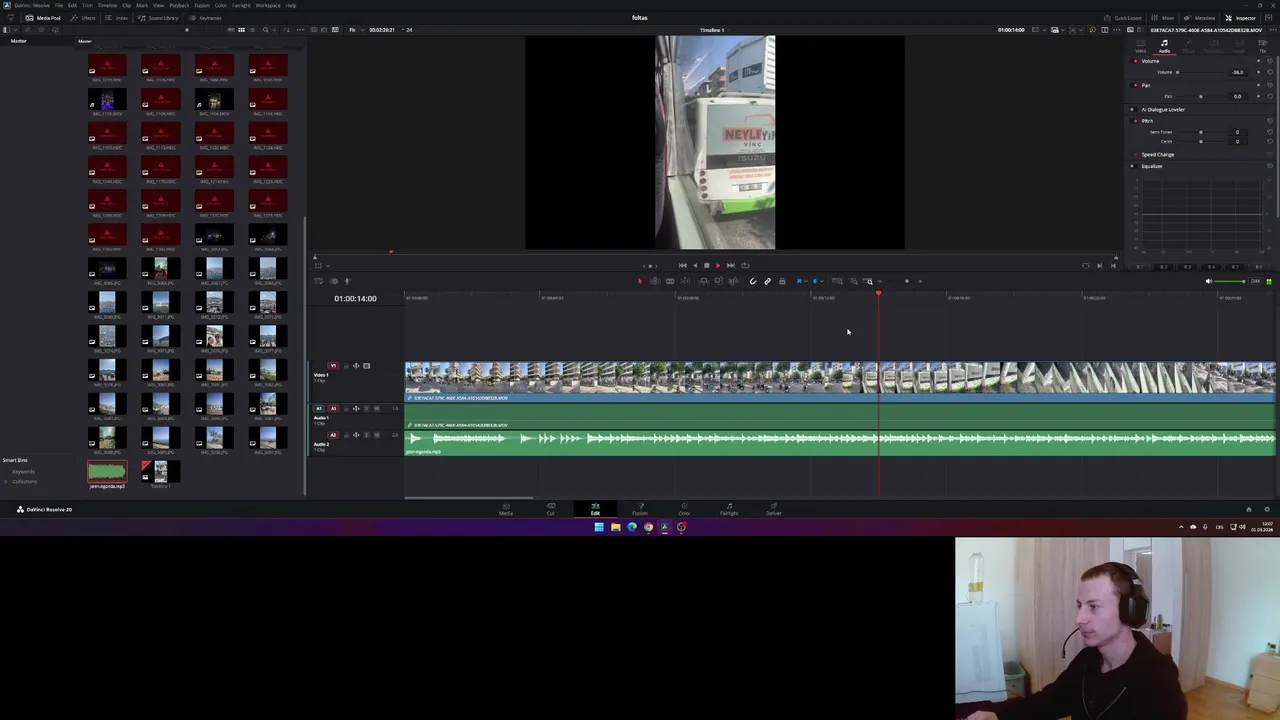Image resolution: width=1280 pixels, height=720 pixels.
Task: Open Quick Export
Action: point(1122,18)
